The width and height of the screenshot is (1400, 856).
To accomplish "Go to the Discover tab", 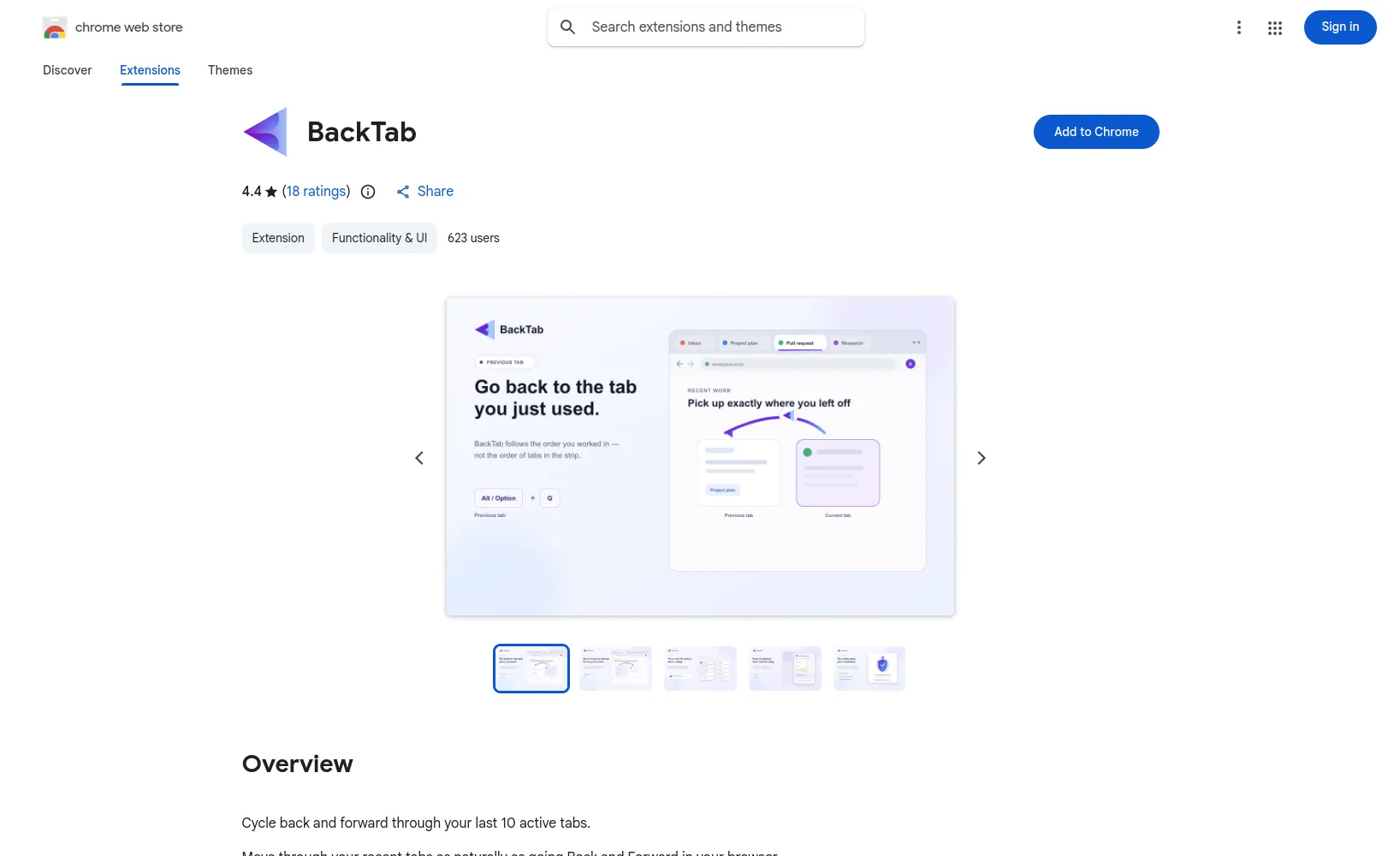I will pyautogui.click(x=68, y=70).
